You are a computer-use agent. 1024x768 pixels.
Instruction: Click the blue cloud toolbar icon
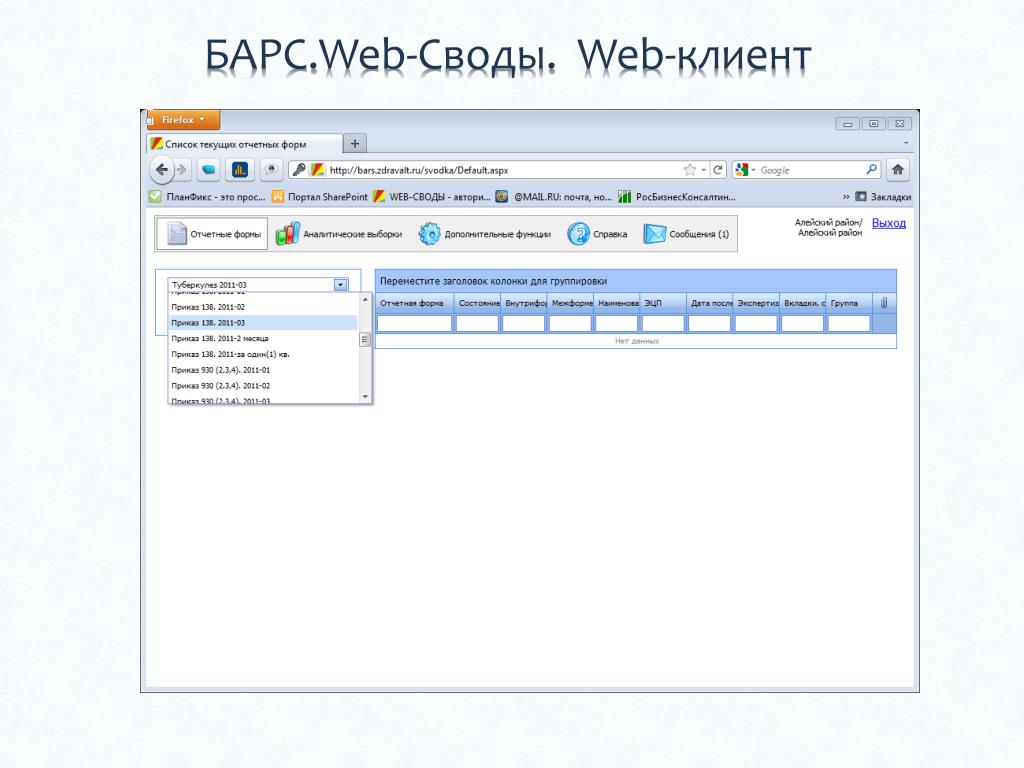coord(208,170)
